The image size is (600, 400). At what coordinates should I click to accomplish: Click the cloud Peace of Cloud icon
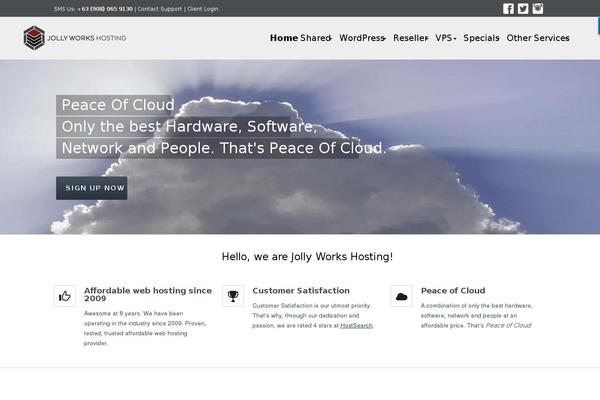[401, 296]
